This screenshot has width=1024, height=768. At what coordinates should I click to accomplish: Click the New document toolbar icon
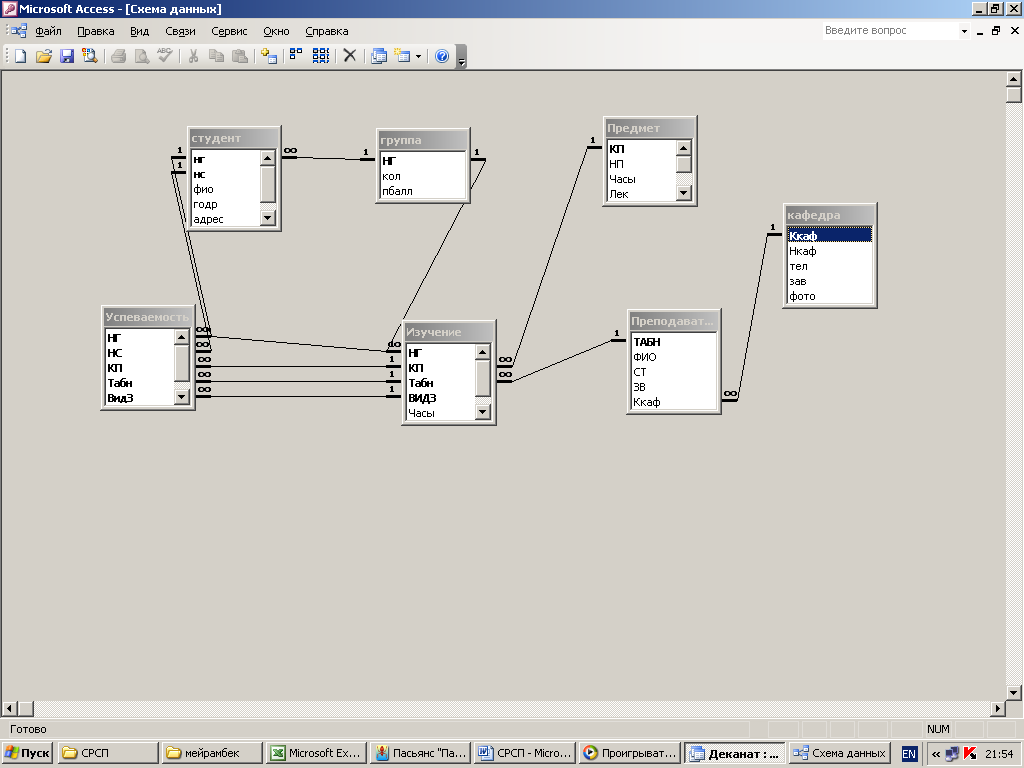coord(20,56)
